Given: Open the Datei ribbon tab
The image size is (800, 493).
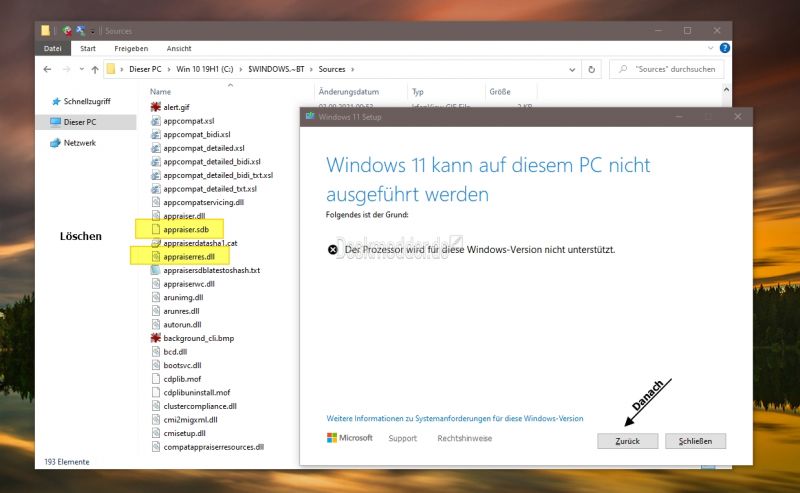Looking at the screenshot, I should 53,48.
